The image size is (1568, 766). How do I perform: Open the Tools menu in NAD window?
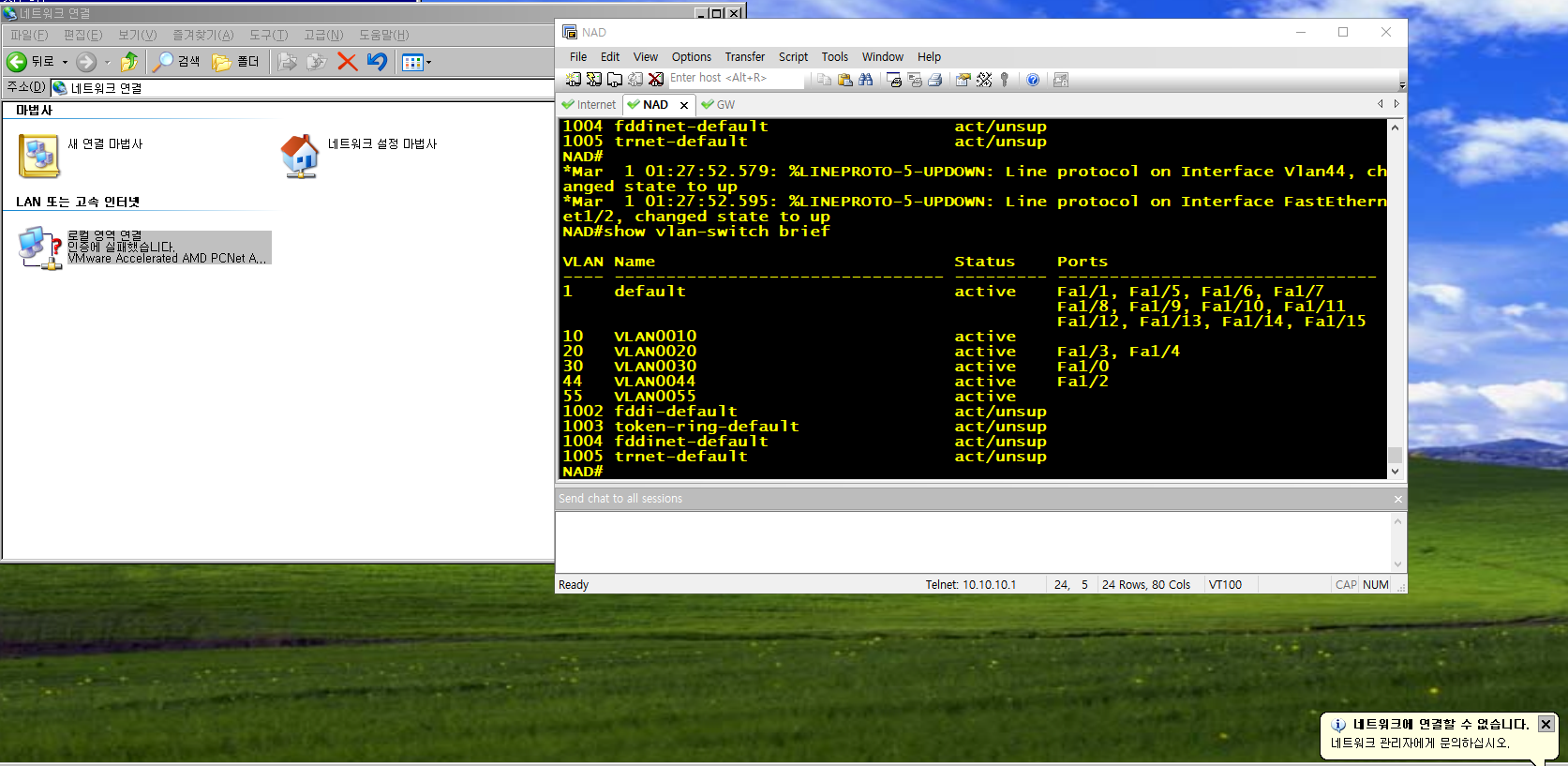pos(835,57)
